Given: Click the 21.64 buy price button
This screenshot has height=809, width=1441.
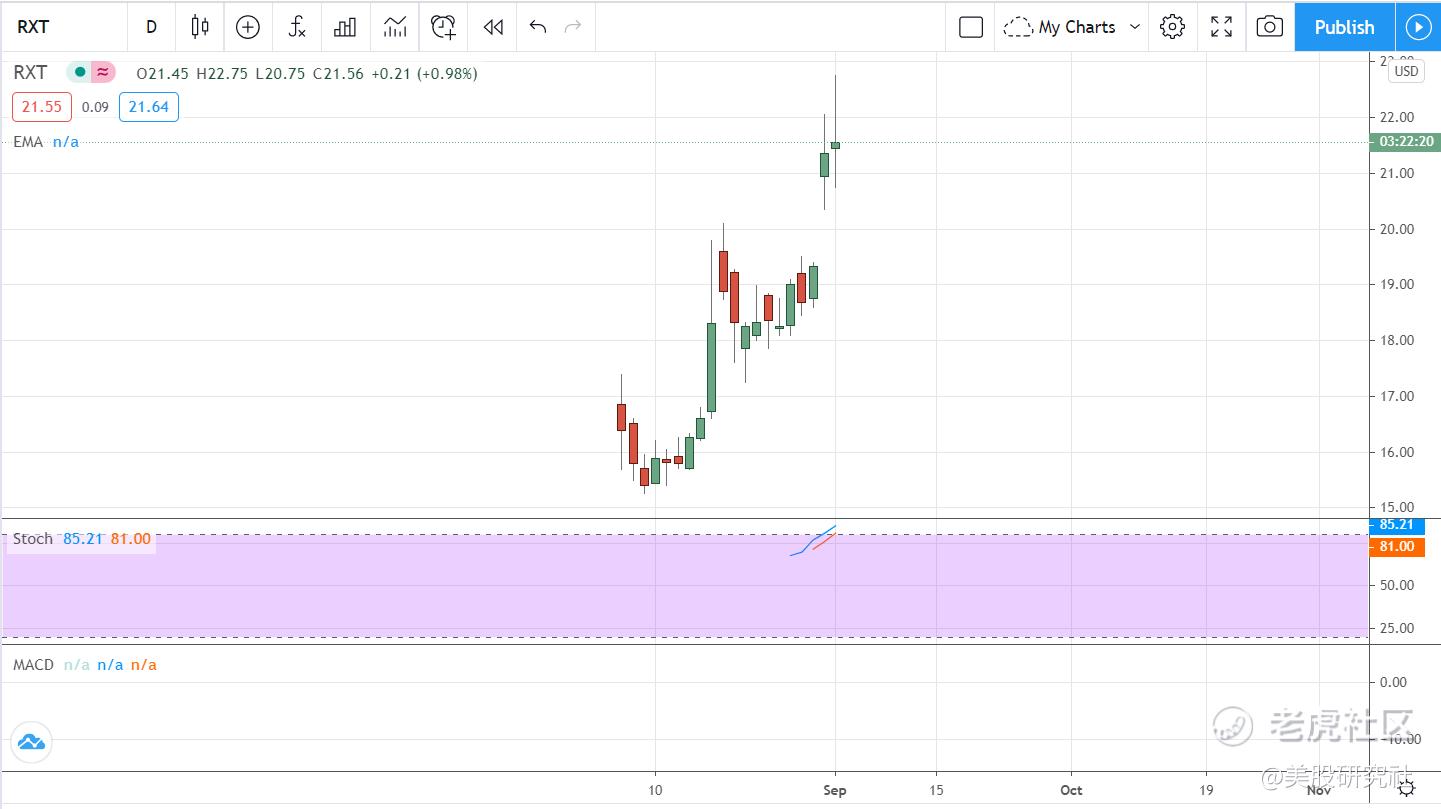Looking at the screenshot, I should tap(149, 106).
